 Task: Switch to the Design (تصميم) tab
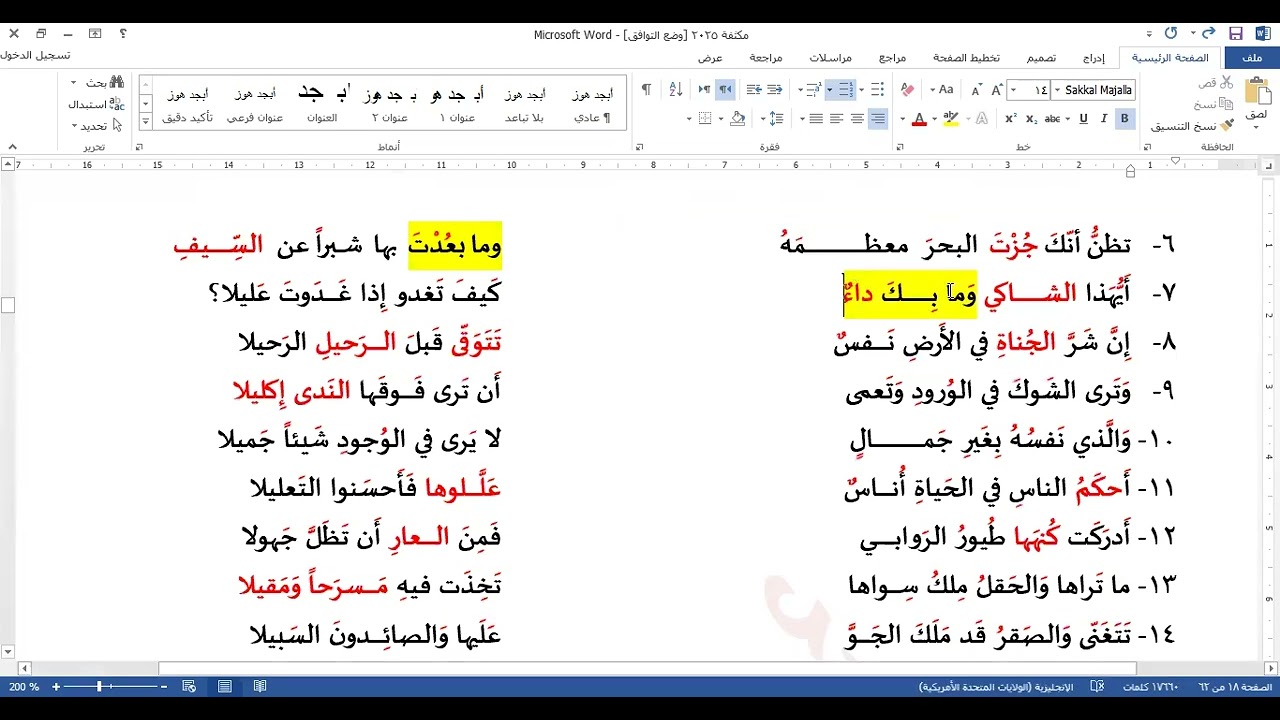tap(1041, 58)
